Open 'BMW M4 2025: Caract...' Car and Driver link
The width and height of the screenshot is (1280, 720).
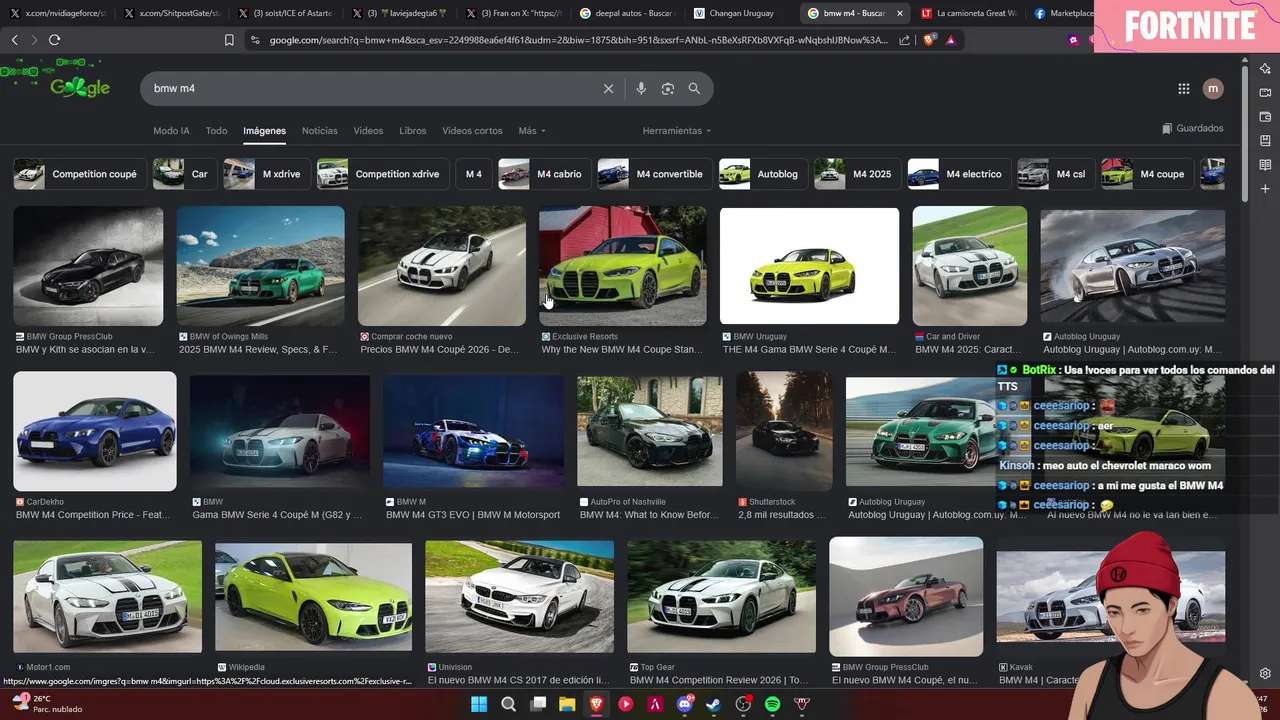pos(967,350)
